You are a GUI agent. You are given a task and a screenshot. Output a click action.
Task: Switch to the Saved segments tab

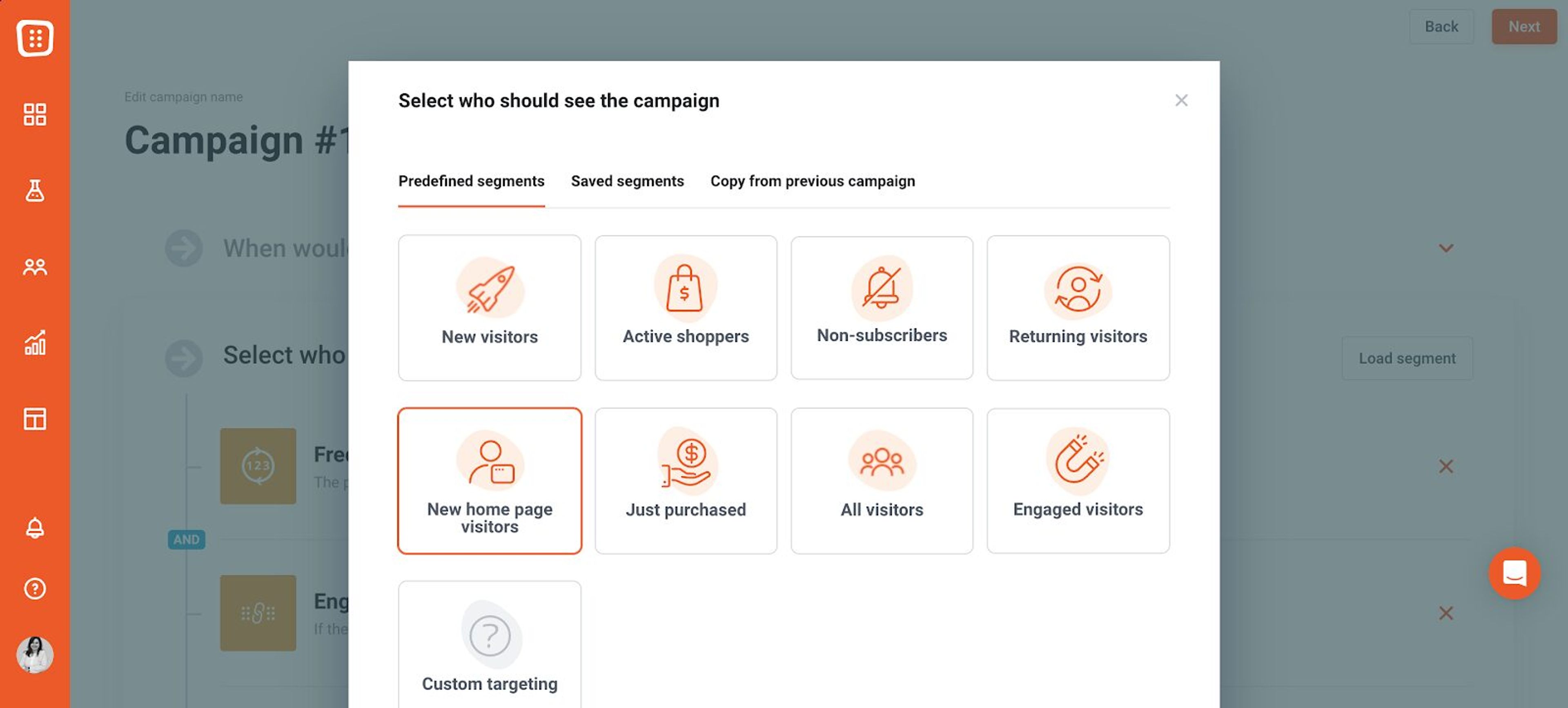click(x=627, y=181)
